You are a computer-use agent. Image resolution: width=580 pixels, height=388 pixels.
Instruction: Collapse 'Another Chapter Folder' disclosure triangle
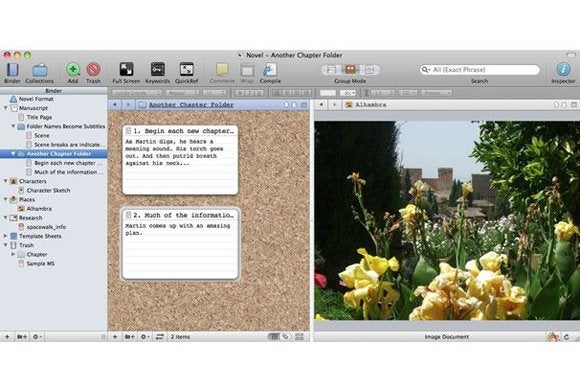point(13,153)
